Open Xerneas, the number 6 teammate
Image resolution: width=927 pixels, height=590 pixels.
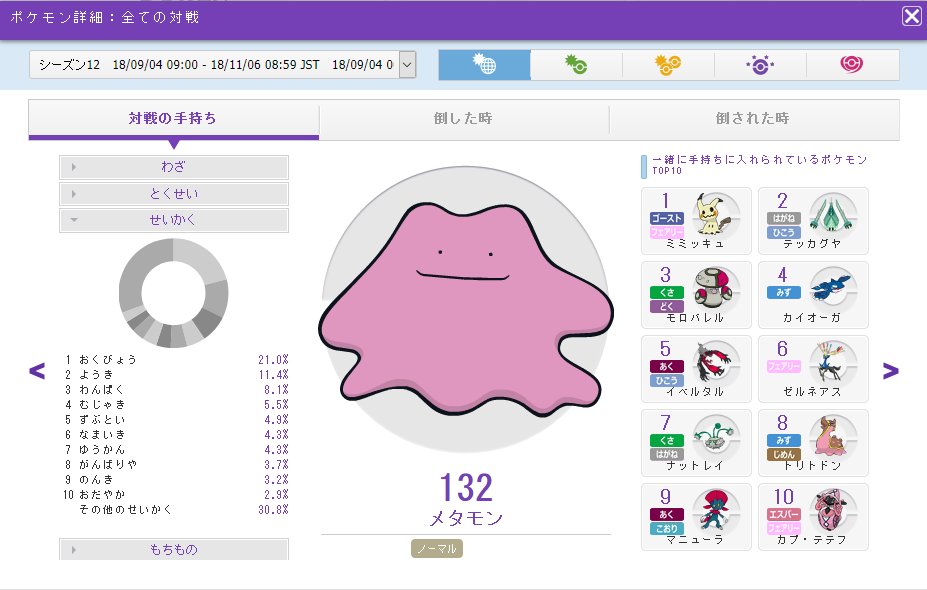(814, 368)
